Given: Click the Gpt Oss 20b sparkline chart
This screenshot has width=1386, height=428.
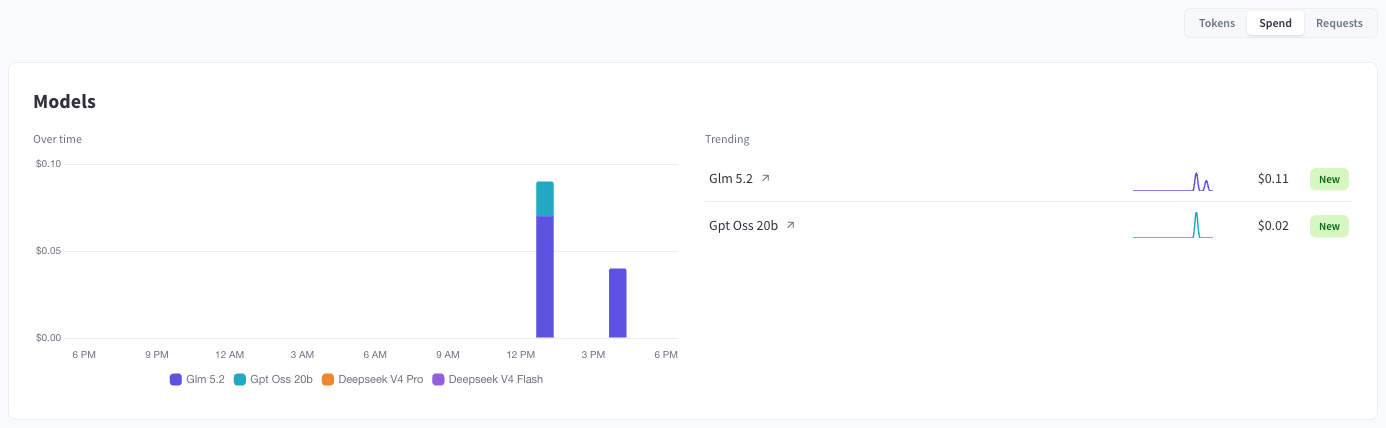Looking at the screenshot, I should coord(1173,225).
